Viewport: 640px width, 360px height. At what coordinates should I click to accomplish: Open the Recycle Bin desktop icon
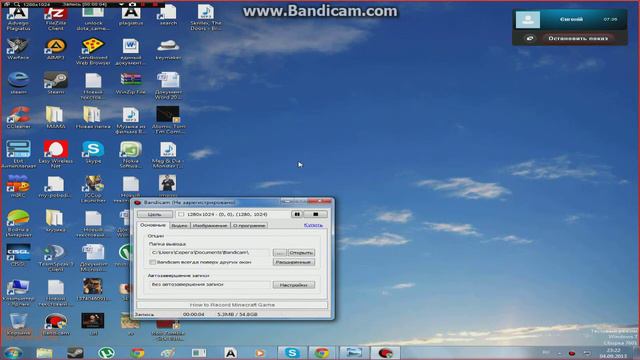18,324
